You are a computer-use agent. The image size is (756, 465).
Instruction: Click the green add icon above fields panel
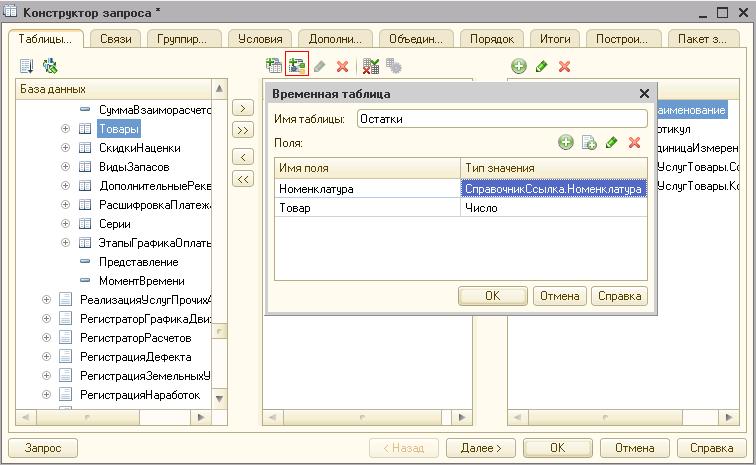(x=519, y=66)
